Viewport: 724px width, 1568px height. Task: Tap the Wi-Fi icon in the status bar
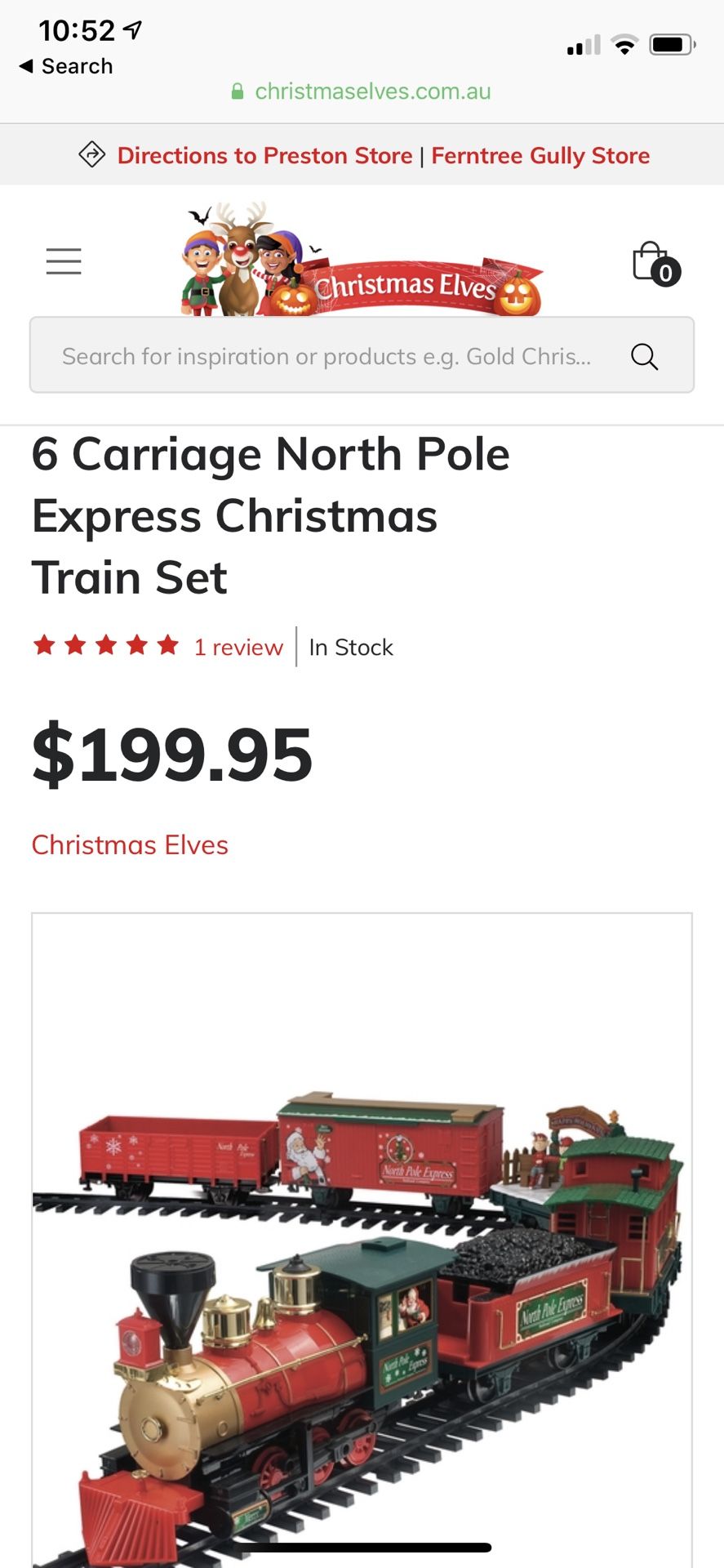(624, 45)
